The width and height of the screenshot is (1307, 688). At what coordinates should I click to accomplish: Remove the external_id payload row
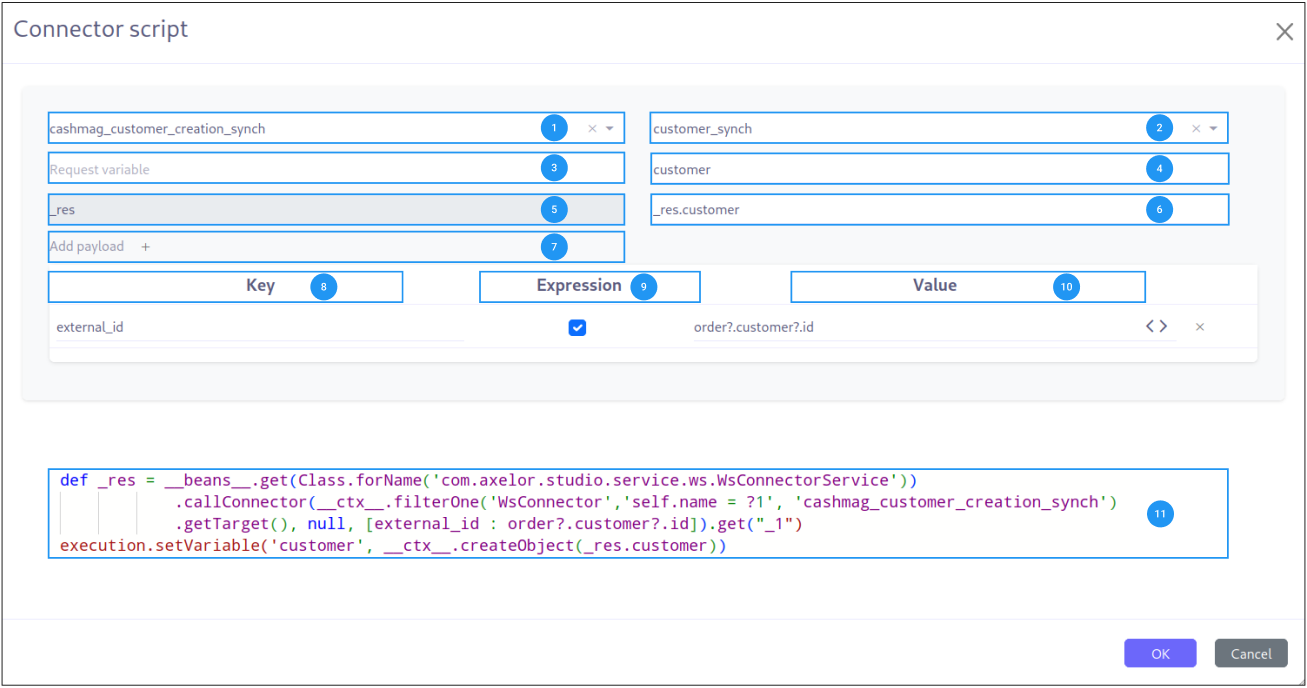tap(1200, 326)
